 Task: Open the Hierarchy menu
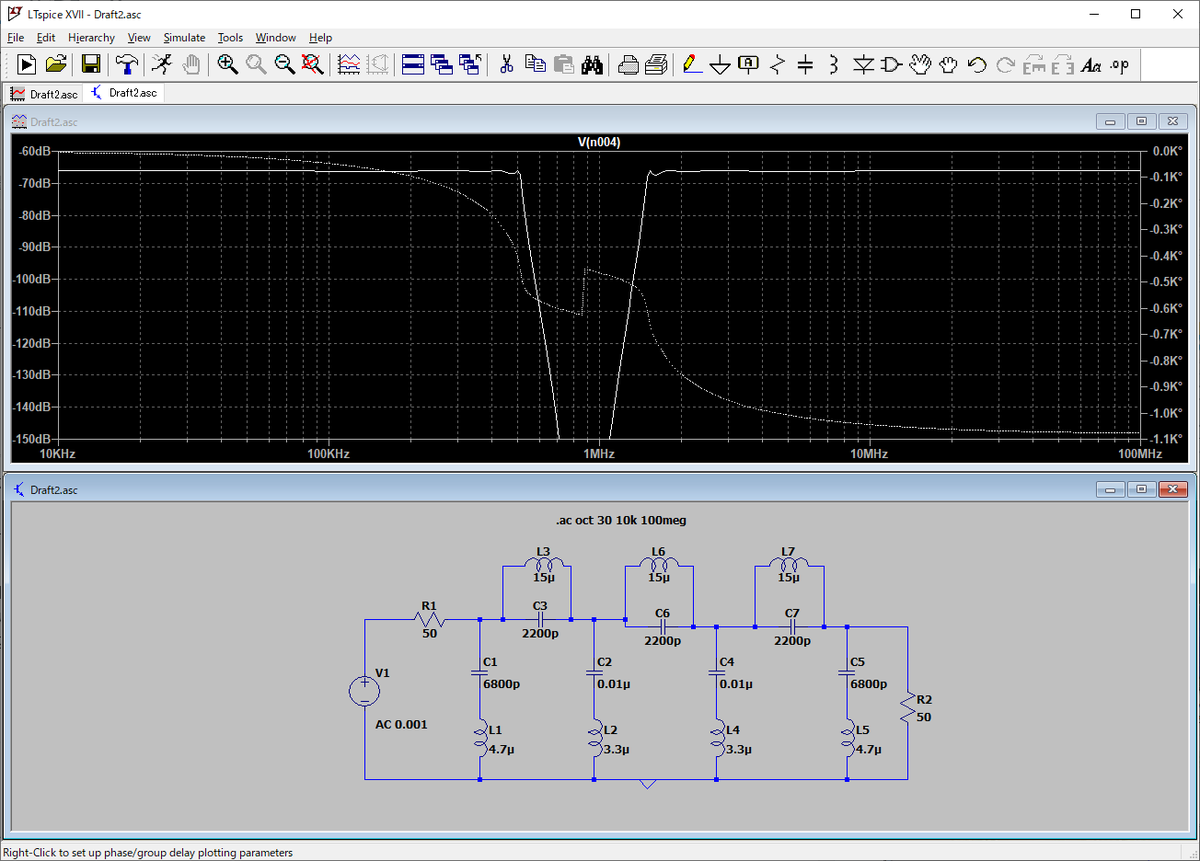(x=92, y=37)
